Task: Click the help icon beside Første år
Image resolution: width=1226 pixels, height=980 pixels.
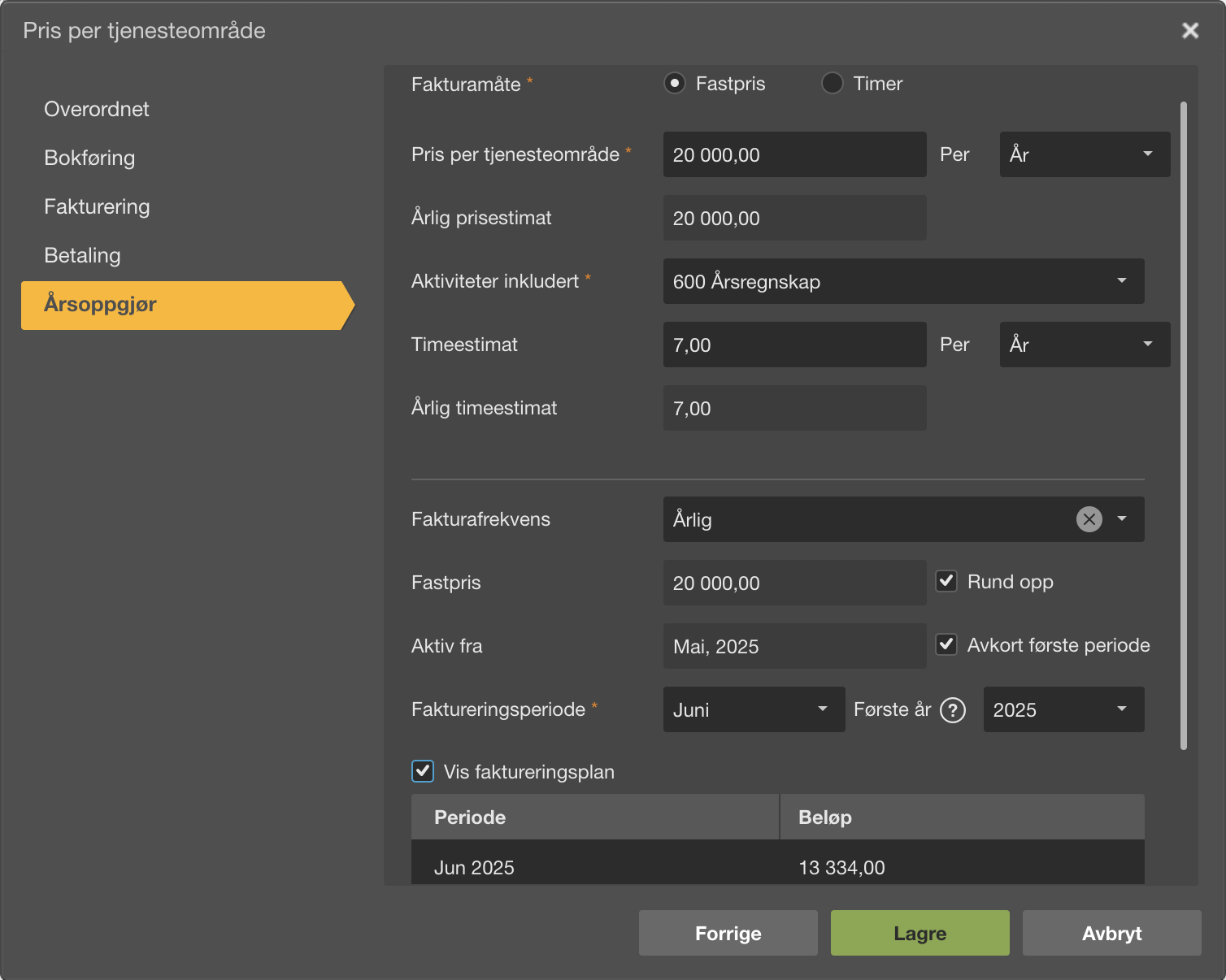Action: 952,710
